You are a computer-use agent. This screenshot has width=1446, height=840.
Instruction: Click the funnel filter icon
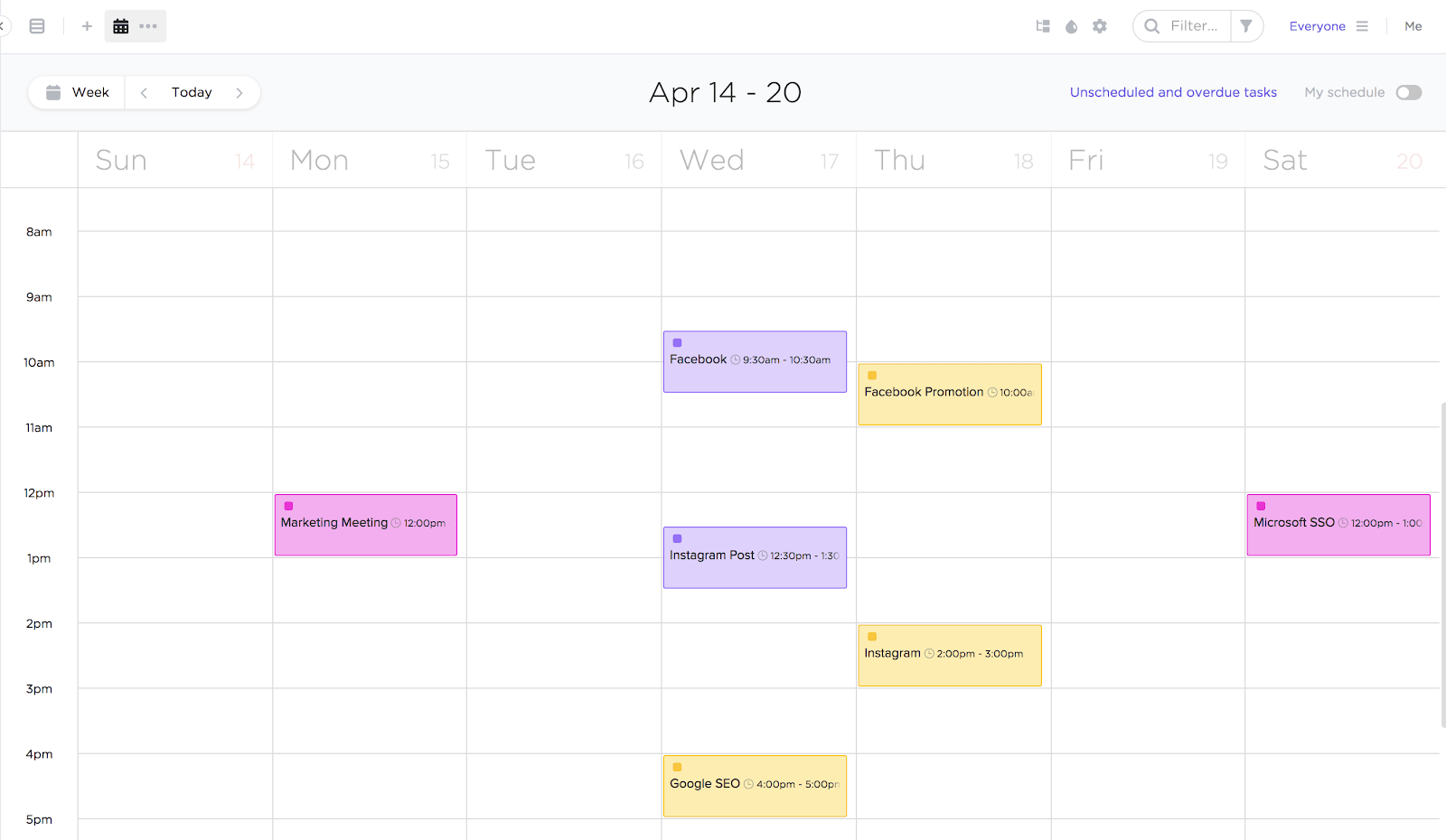tap(1246, 26)
